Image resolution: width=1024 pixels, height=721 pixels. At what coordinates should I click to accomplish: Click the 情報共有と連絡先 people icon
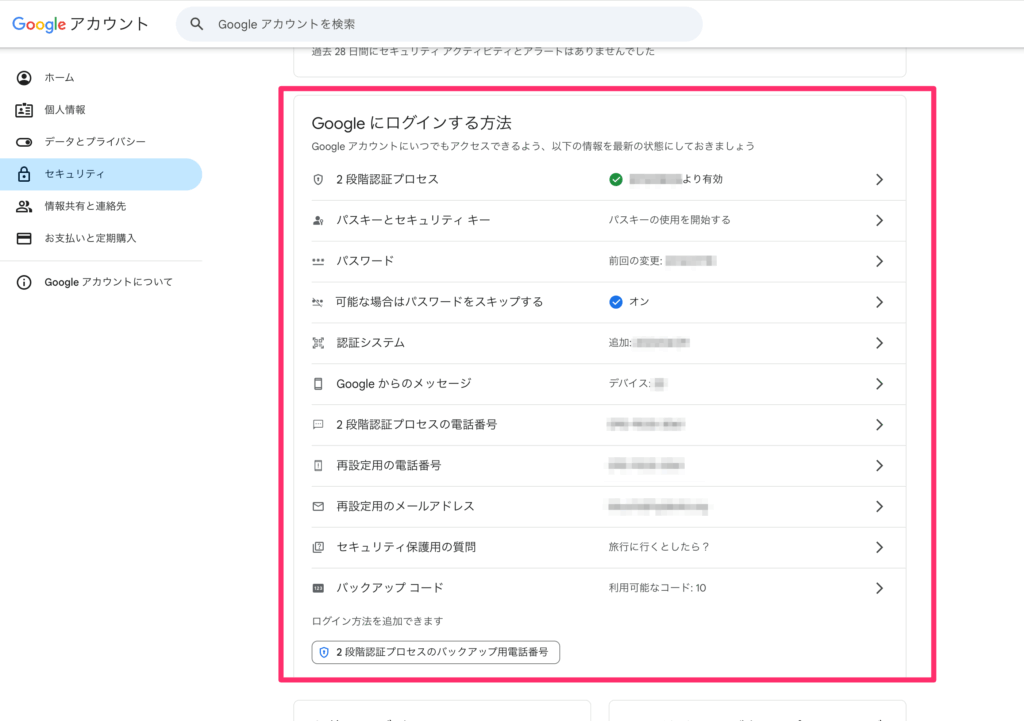click(x=24, y=206)
